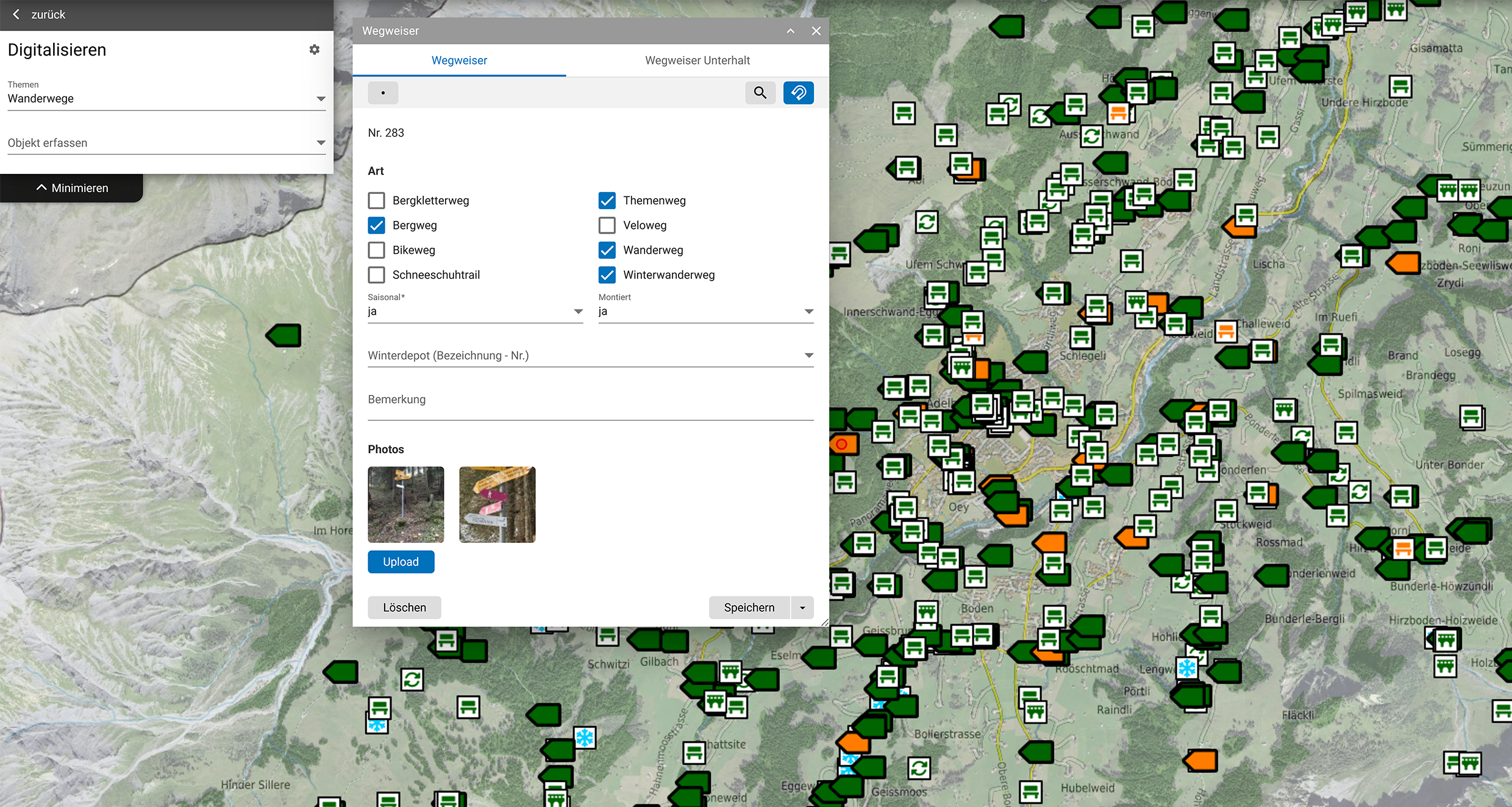
Task: Open the Objekt erfassen dropdown
Action: (x=166, y=143)
